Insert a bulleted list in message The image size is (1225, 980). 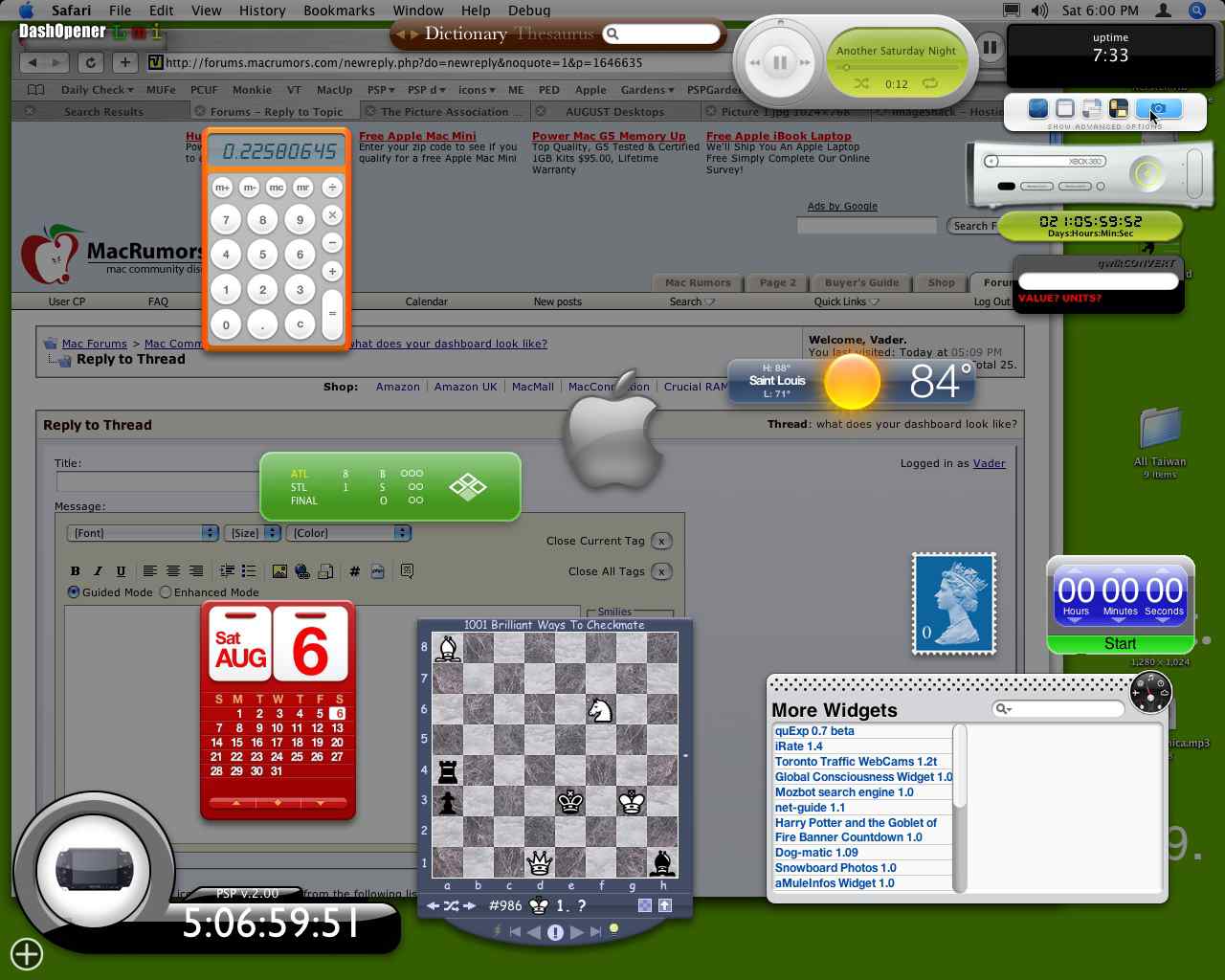point(249,571)
